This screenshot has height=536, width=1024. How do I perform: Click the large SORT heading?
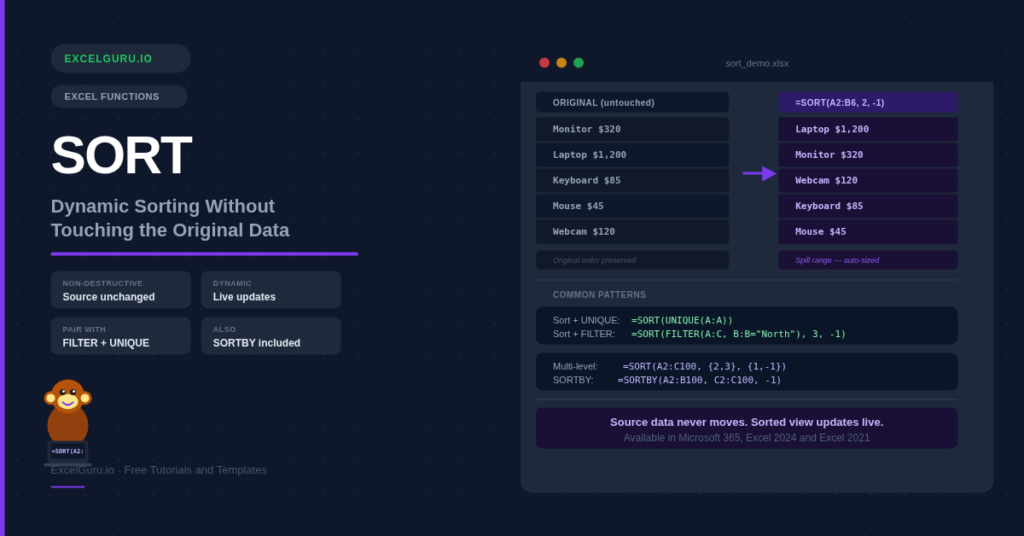coord(121,155)
